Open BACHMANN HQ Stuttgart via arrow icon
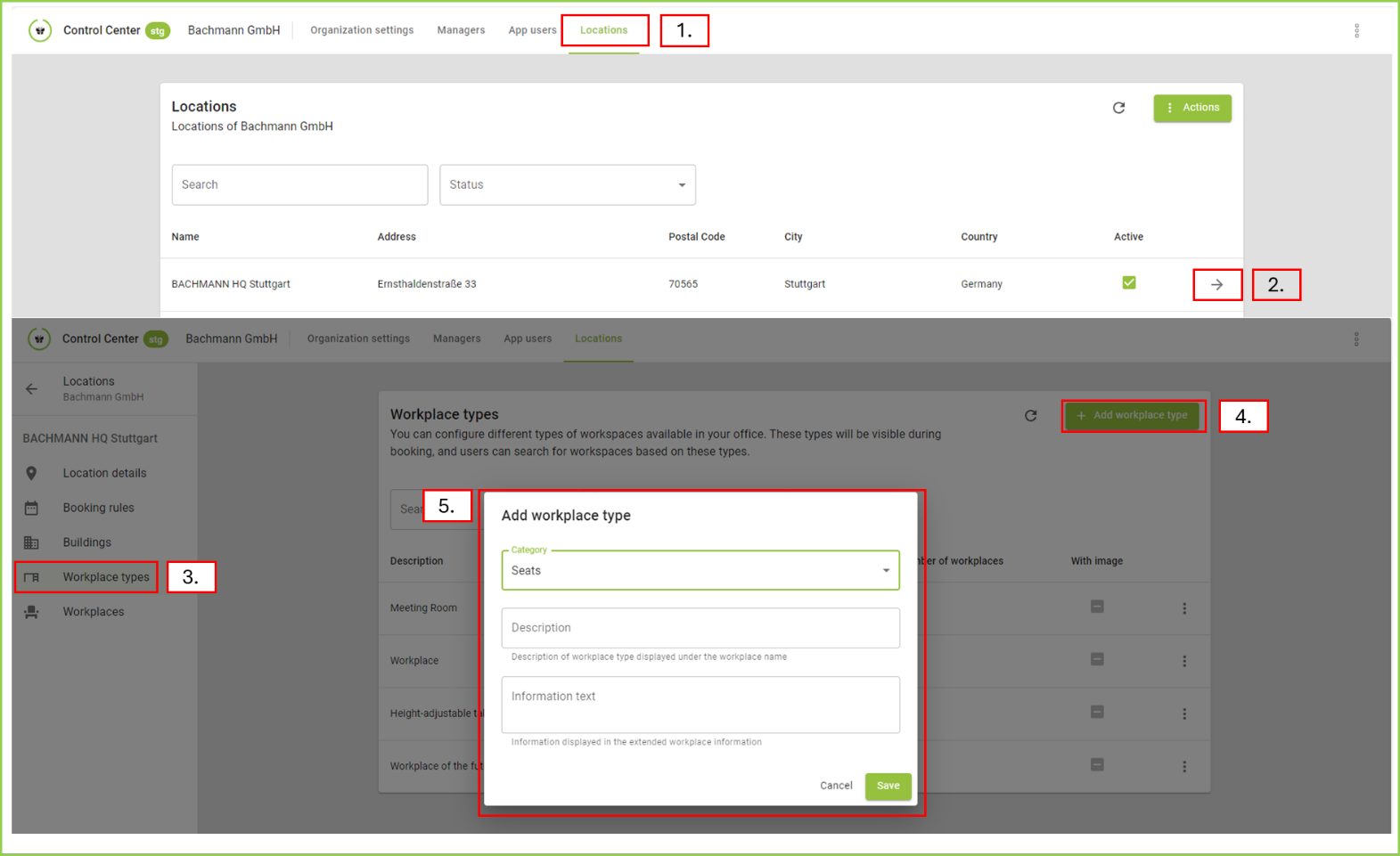 coord(1216,285)
